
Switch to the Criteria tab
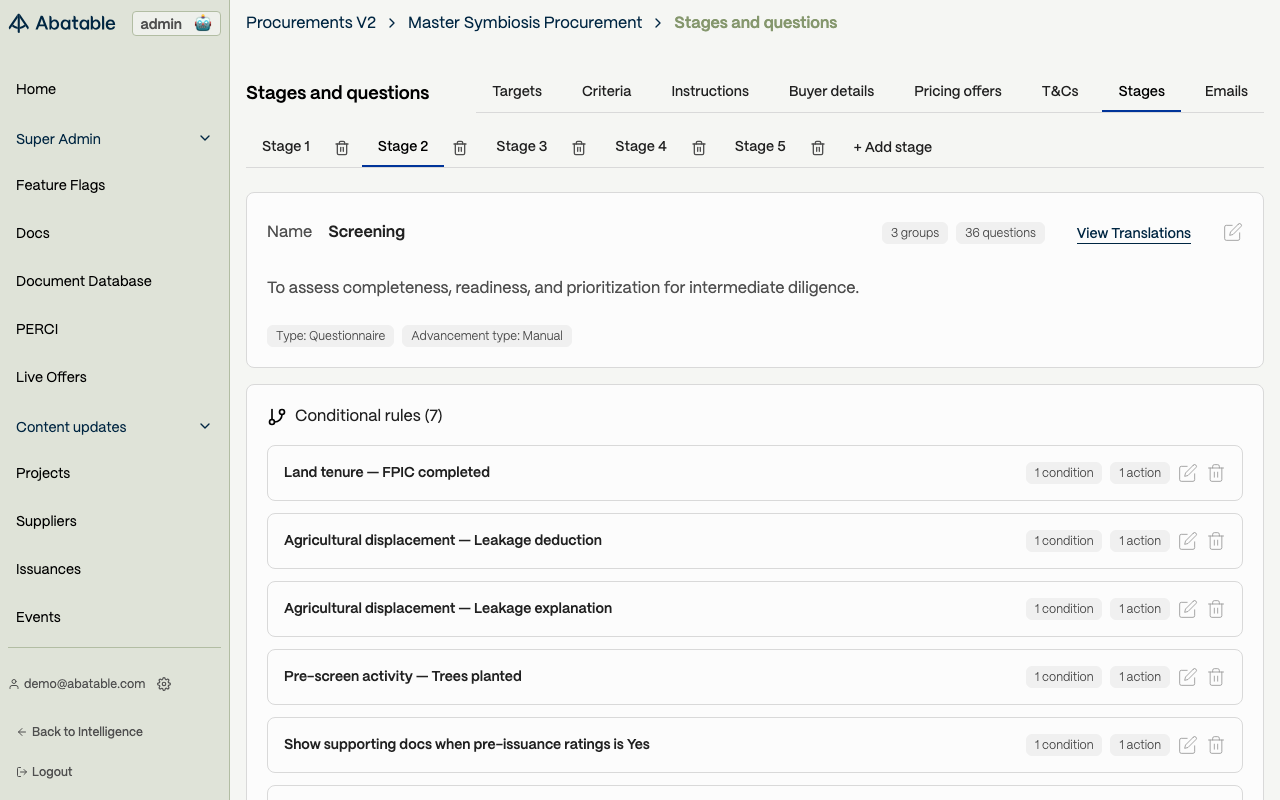[606, 91]
